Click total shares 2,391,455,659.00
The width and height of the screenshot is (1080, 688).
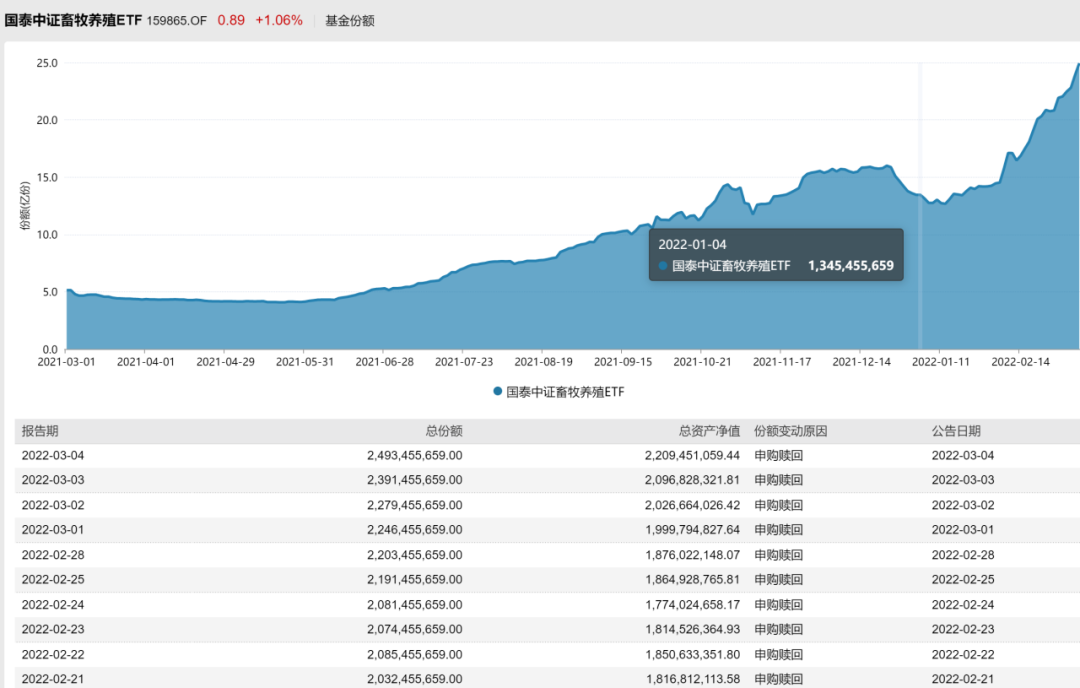[415, 480]
